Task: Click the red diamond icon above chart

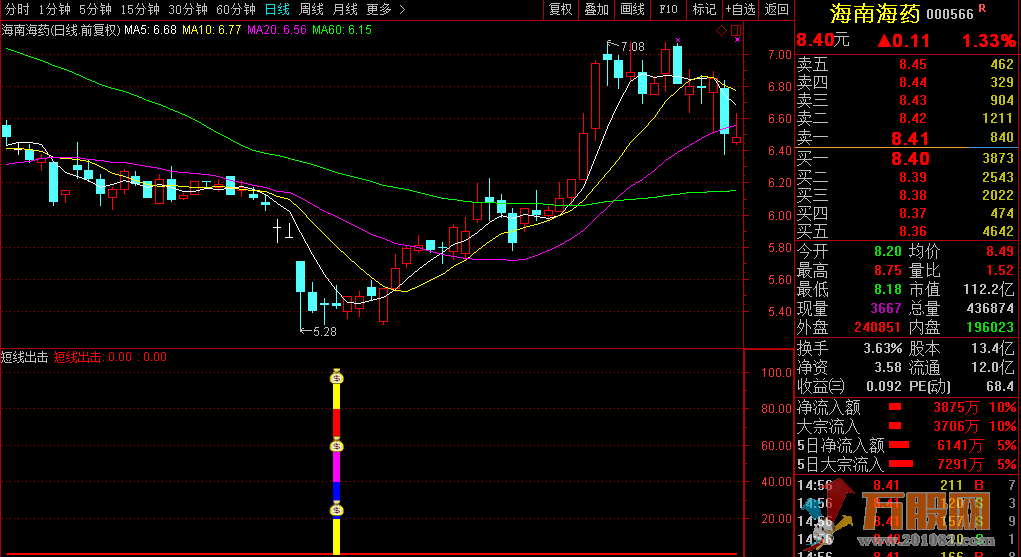Action: (x=721, y=30)
